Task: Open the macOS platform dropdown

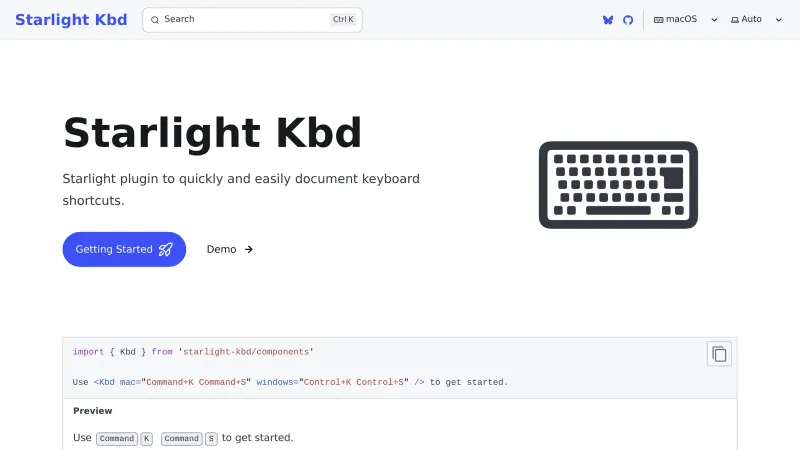Action: [688, 20]
